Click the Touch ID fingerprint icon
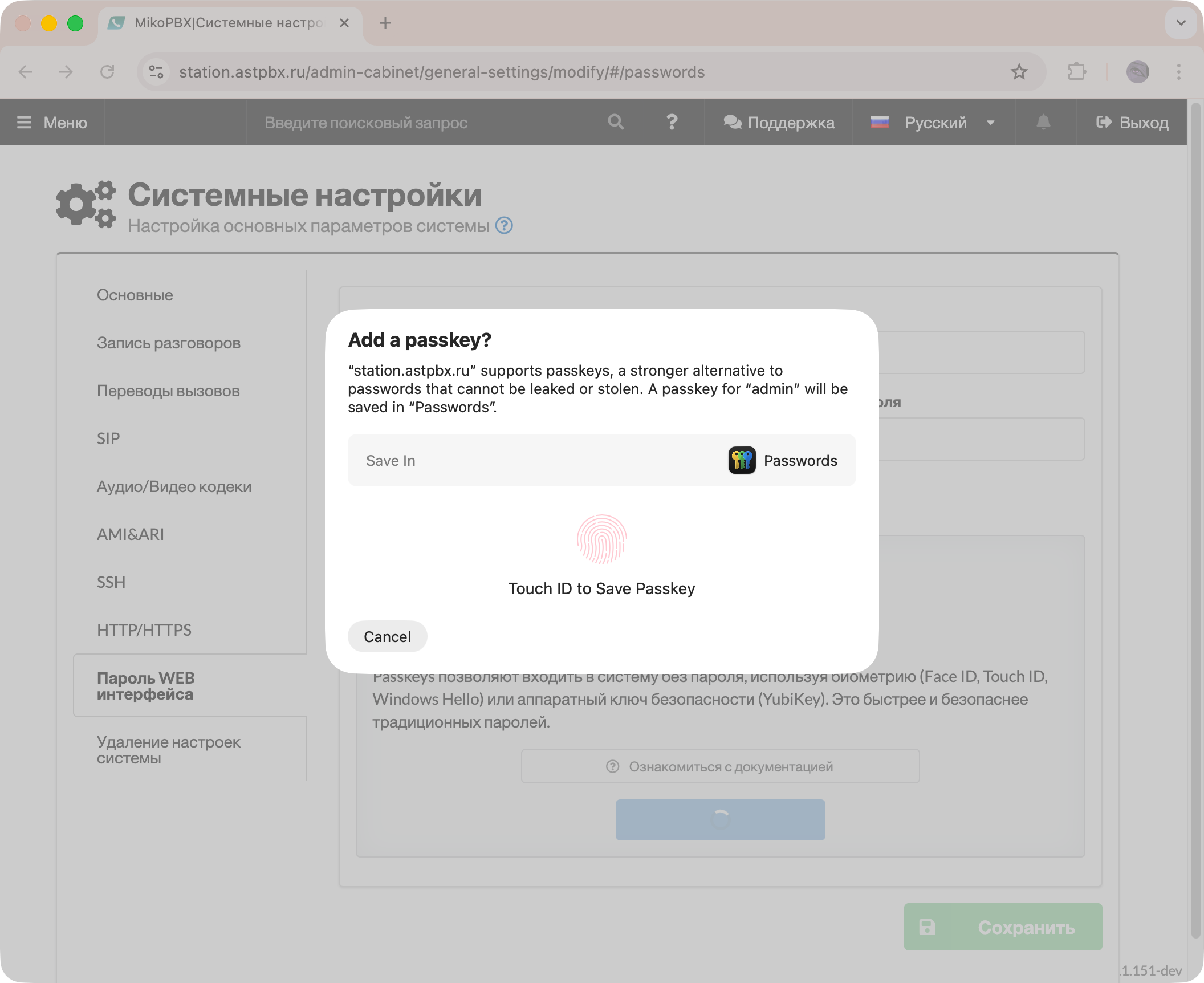 [601, 539]
